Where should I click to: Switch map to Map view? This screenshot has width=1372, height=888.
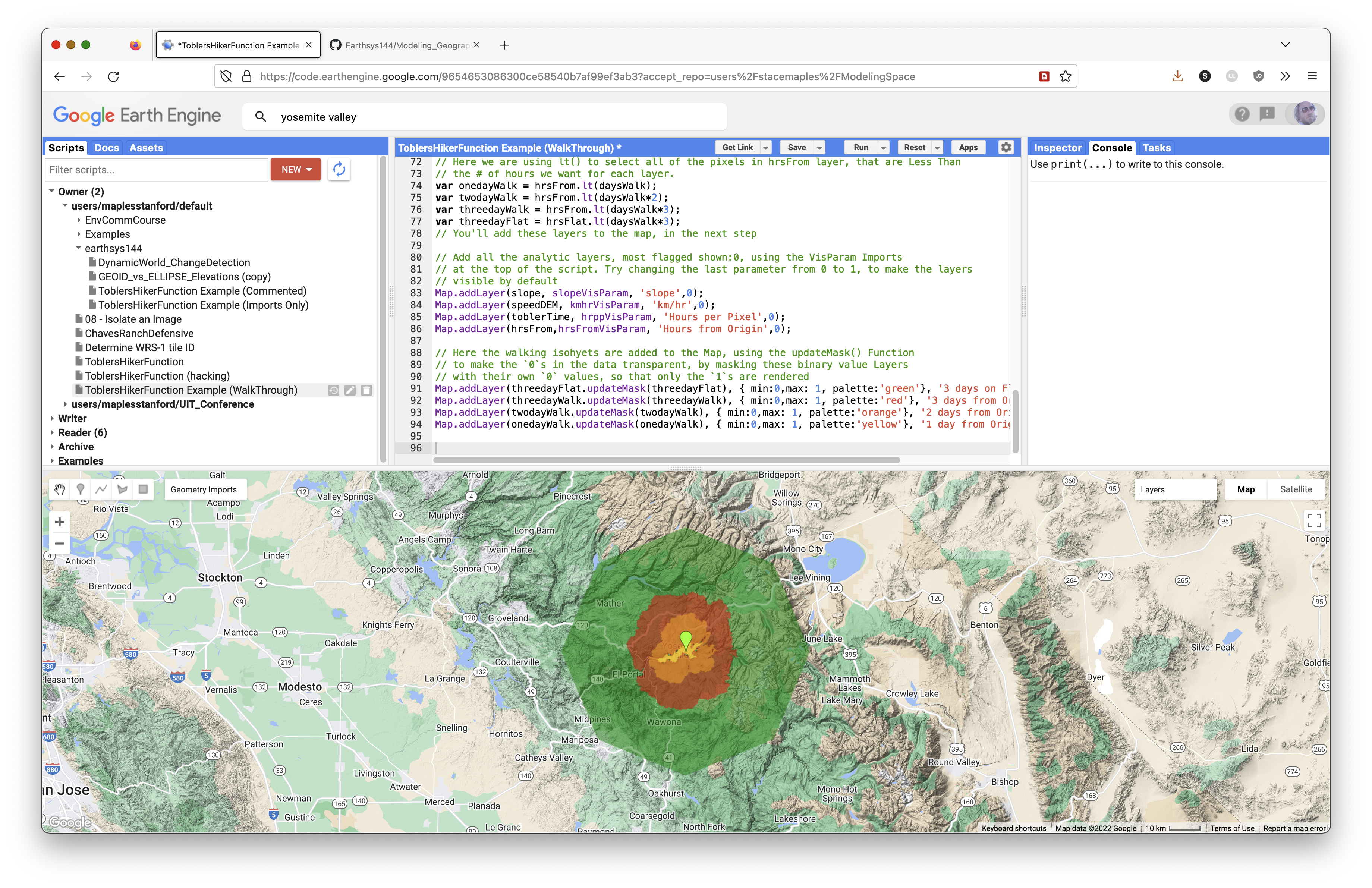(x=1245, y=489)
